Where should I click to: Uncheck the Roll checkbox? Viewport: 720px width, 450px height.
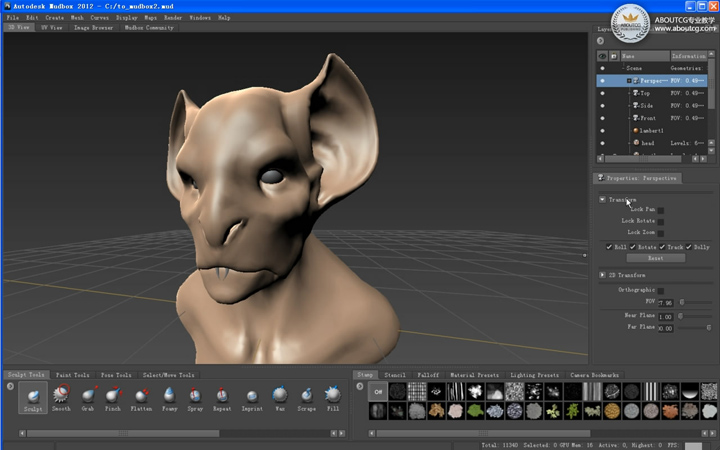[x=609, y=247]
